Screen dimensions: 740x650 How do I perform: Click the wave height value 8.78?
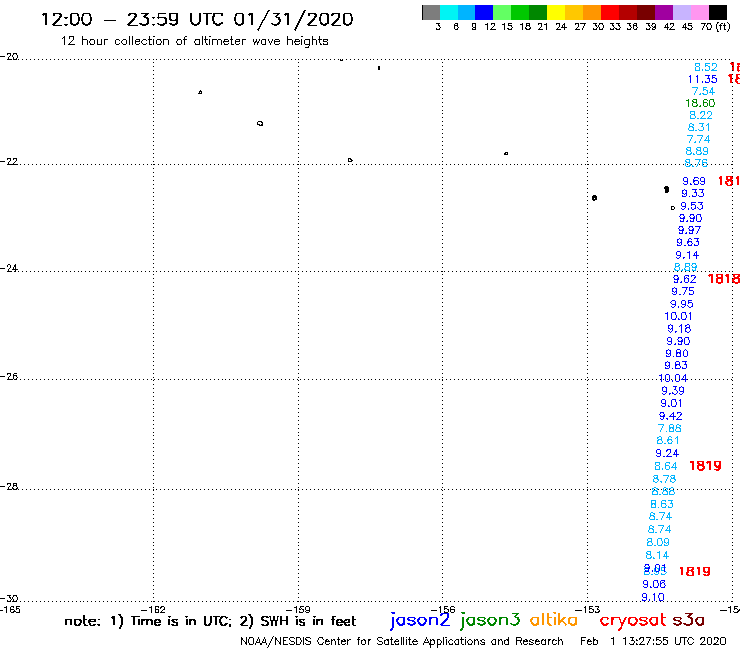point(664,479)
